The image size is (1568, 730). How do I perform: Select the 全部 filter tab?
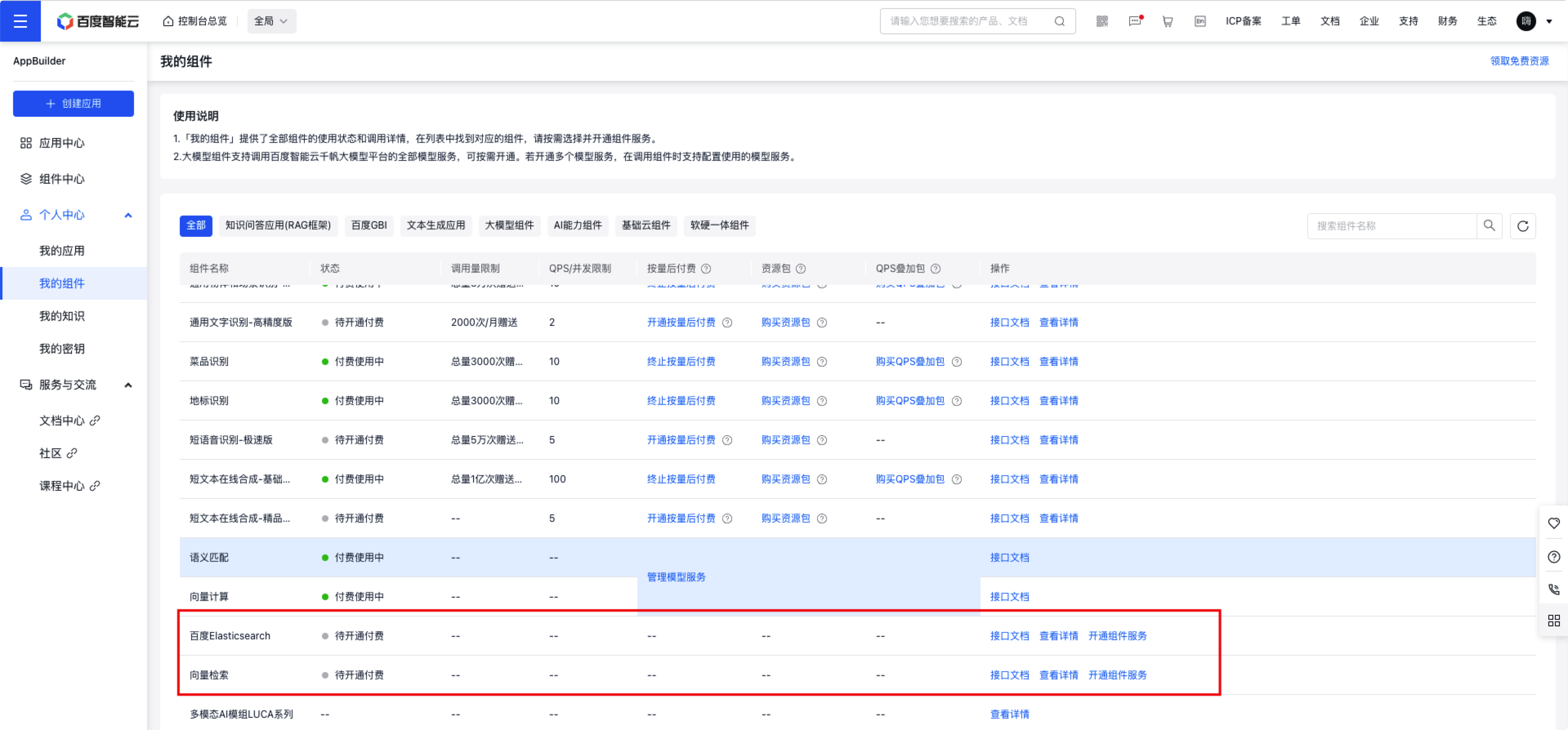pyautogui.click(x=196, y=225)
